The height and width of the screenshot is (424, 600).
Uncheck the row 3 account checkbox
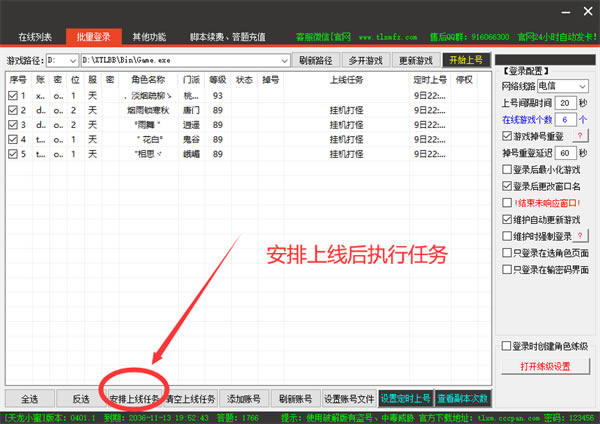pyautogui.click(x=12, y=125)
